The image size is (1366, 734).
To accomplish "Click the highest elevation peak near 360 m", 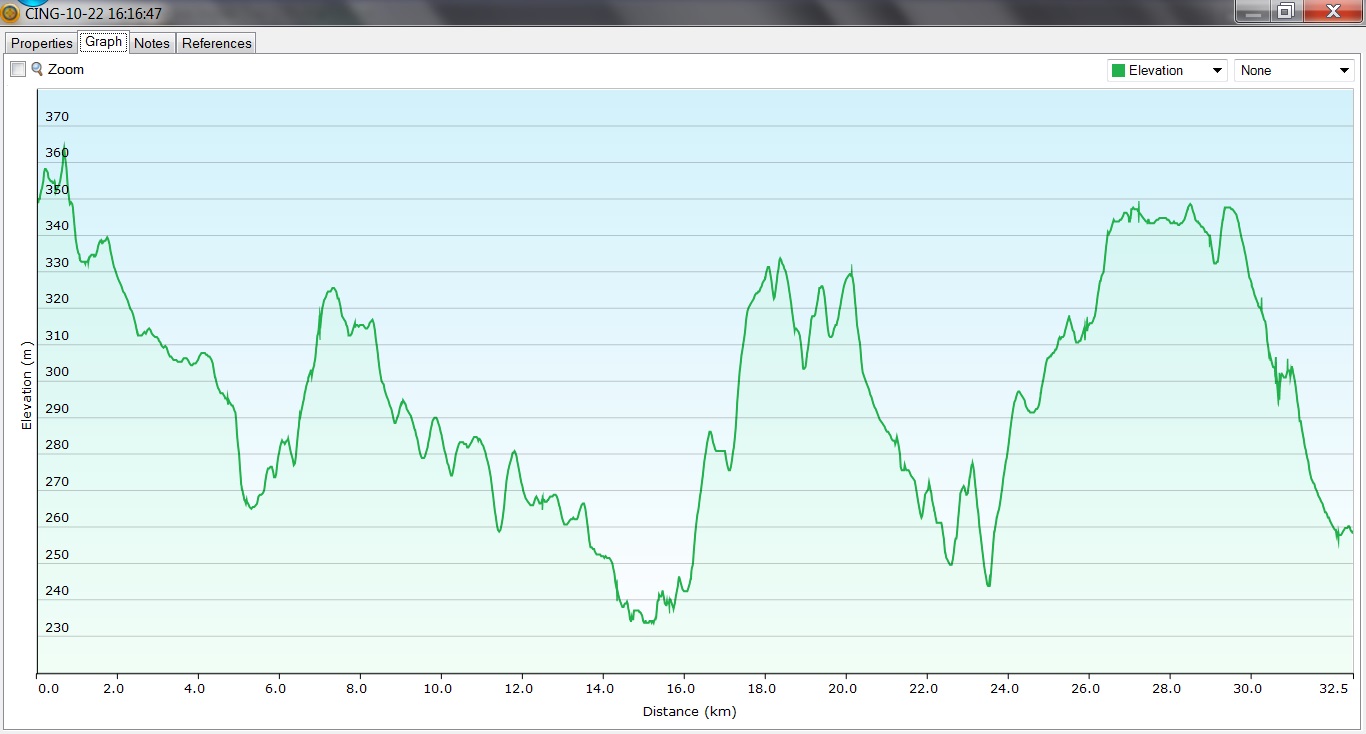I will point(65,147).
